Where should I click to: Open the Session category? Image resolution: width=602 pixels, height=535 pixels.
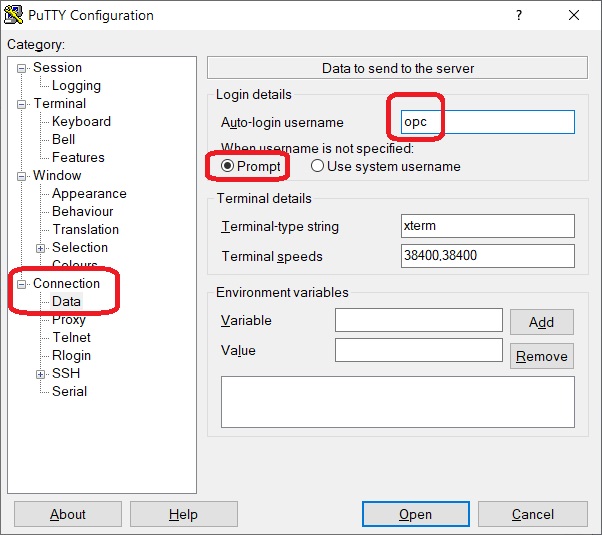pos(57,68)
